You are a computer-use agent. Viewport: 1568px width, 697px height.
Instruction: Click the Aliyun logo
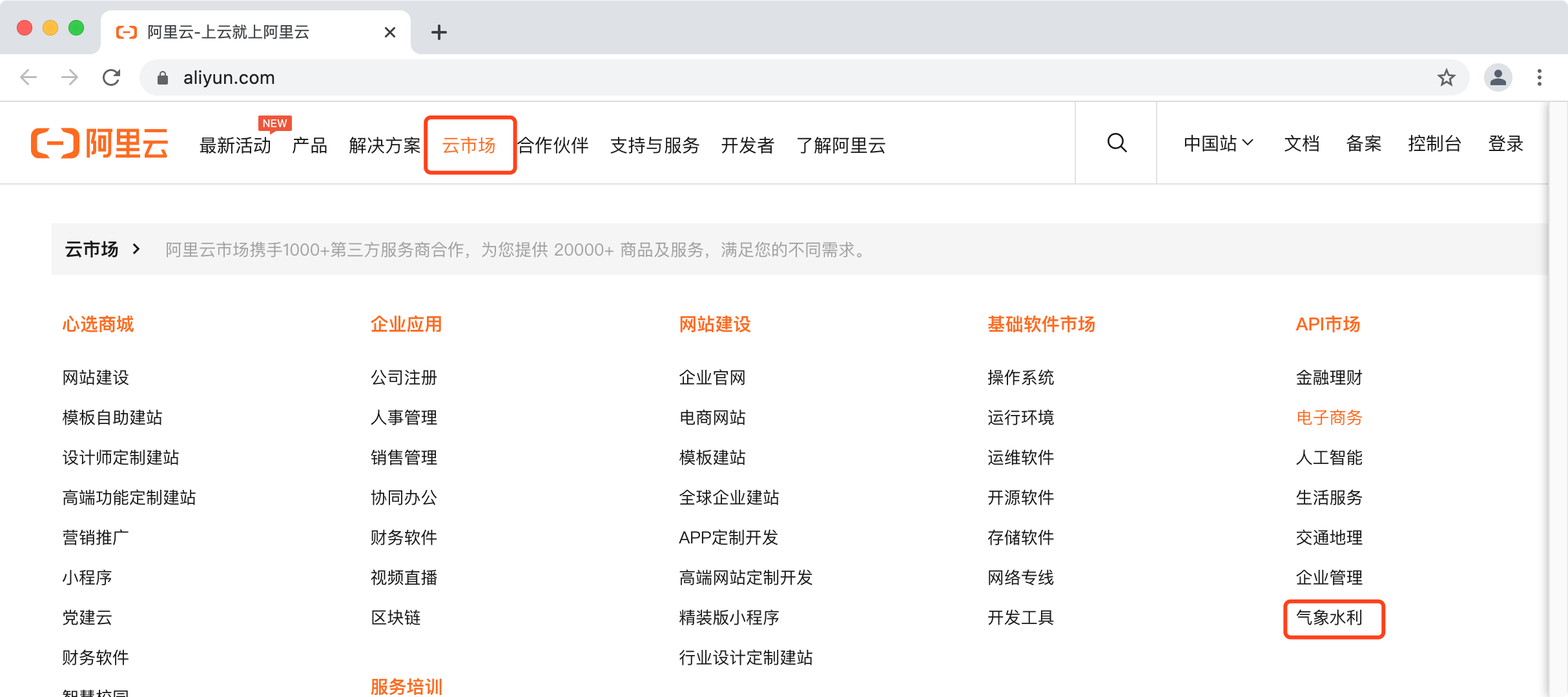click(x=100, y=143)
